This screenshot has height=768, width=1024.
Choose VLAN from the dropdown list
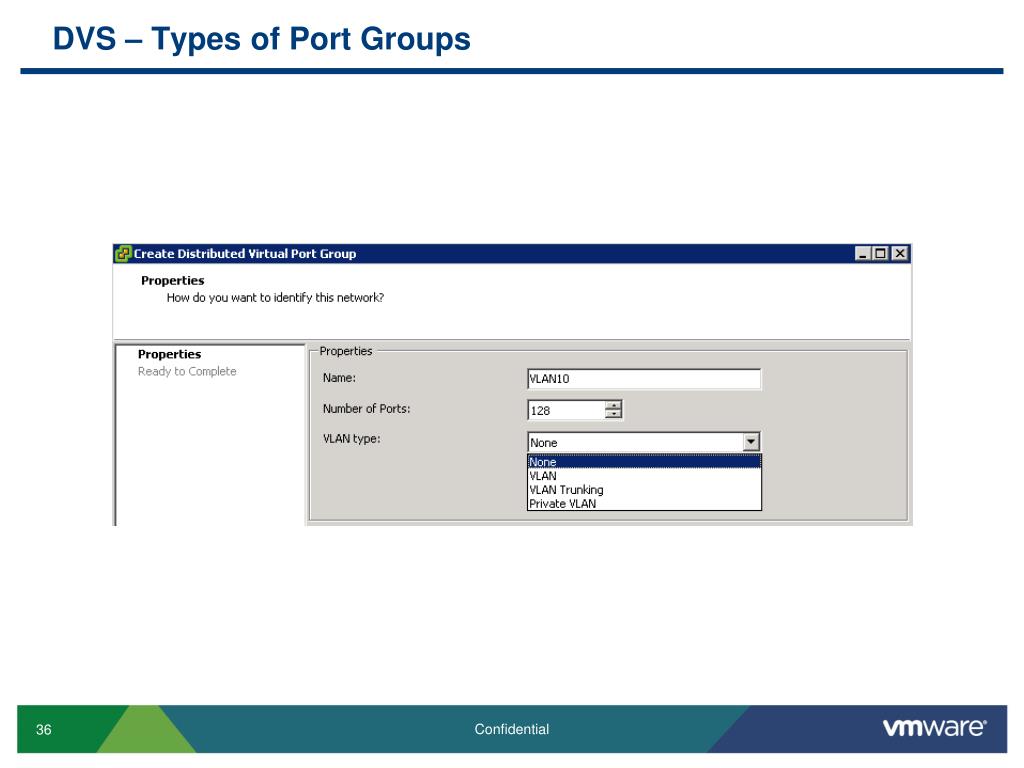coord(644,475)
